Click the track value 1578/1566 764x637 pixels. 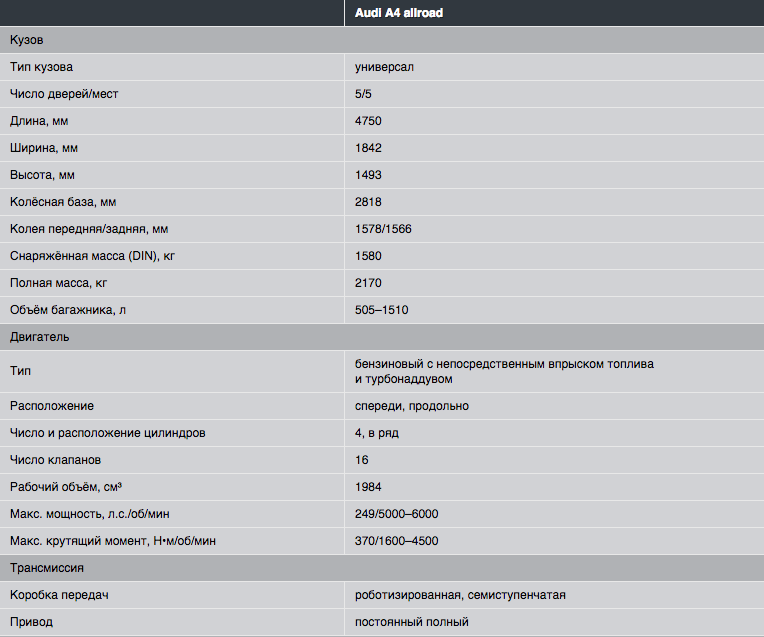click(x=383, y=229)
